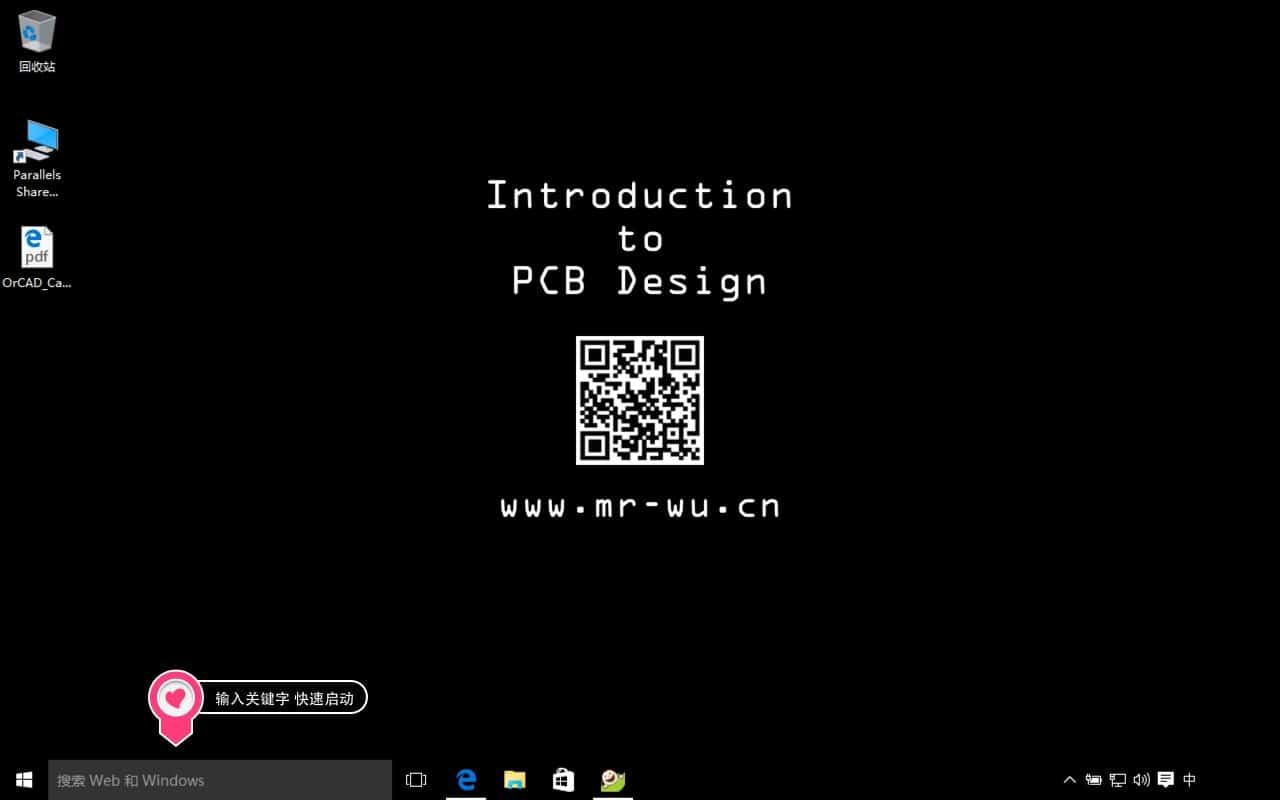
Task: Select the OrCAD_Ca... PDF file icon
Action: click(x=37, y=258)
